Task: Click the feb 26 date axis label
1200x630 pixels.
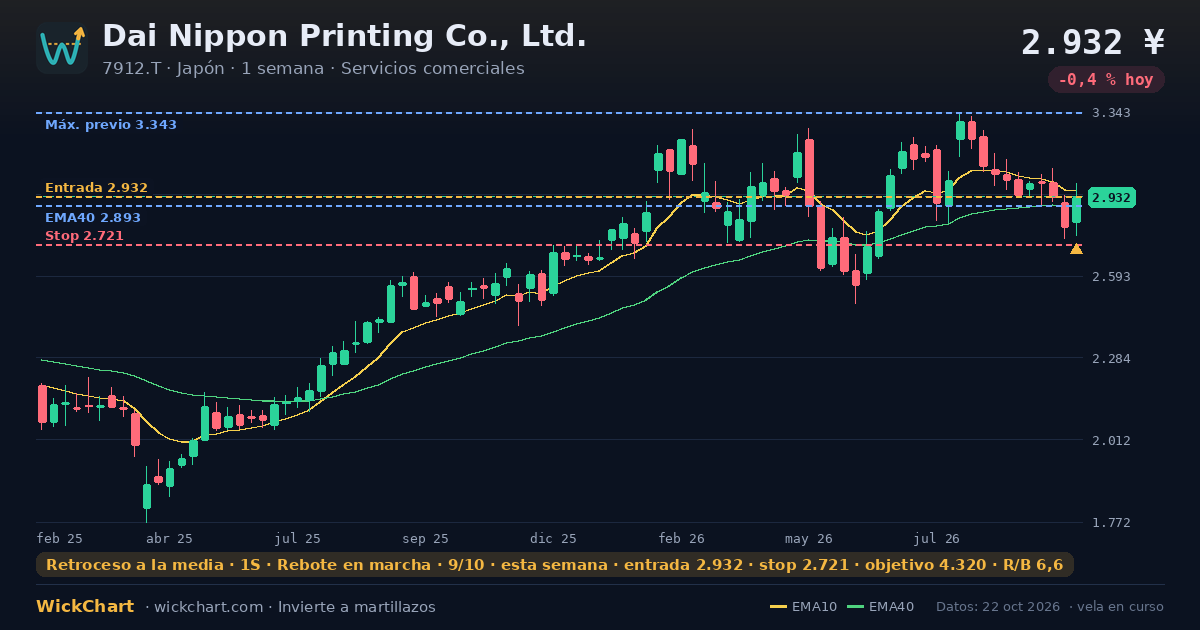Action: tap(681, 538)
